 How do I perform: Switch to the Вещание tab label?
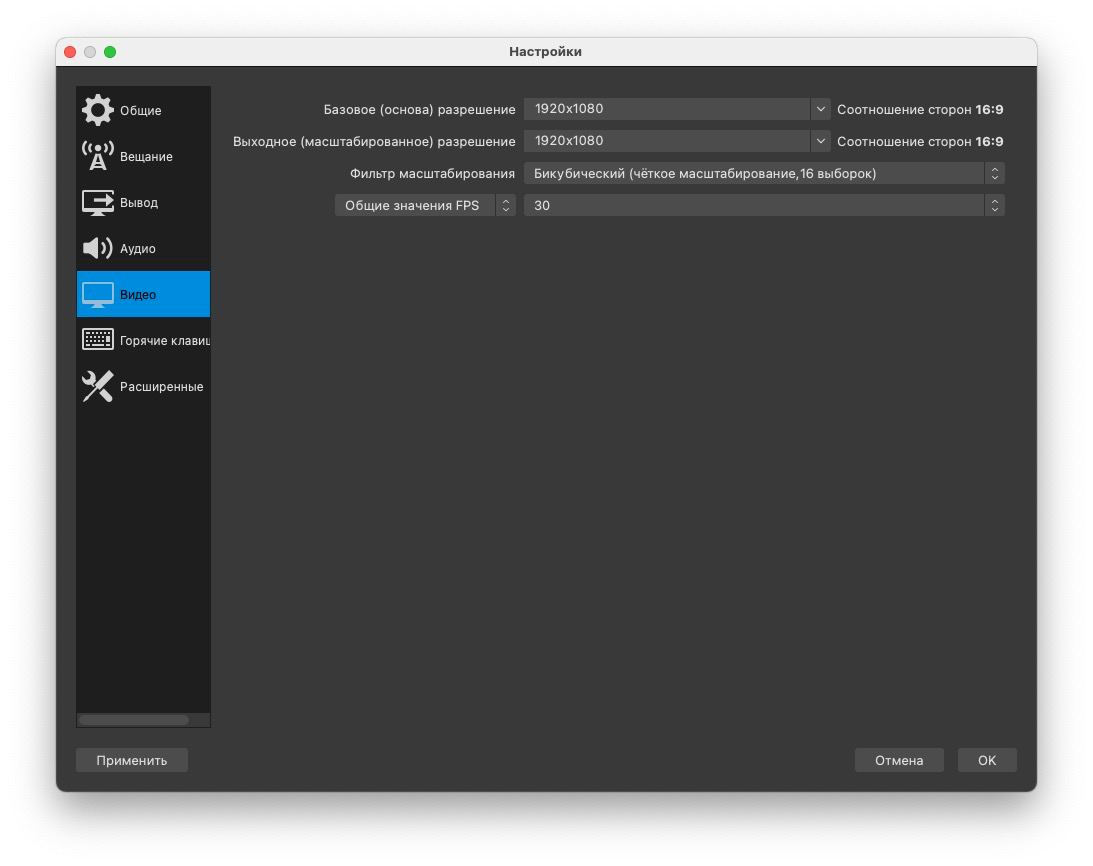(x=146, y=157)
